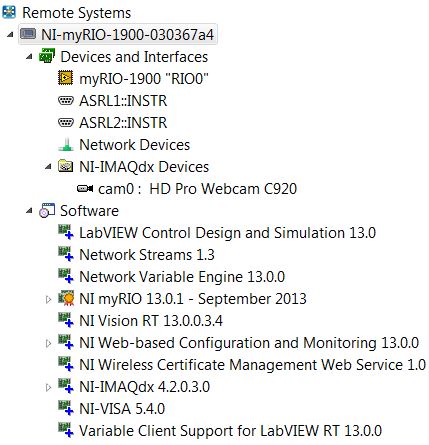Select myRIO-1900 "RIO0" device

(144, 79)
